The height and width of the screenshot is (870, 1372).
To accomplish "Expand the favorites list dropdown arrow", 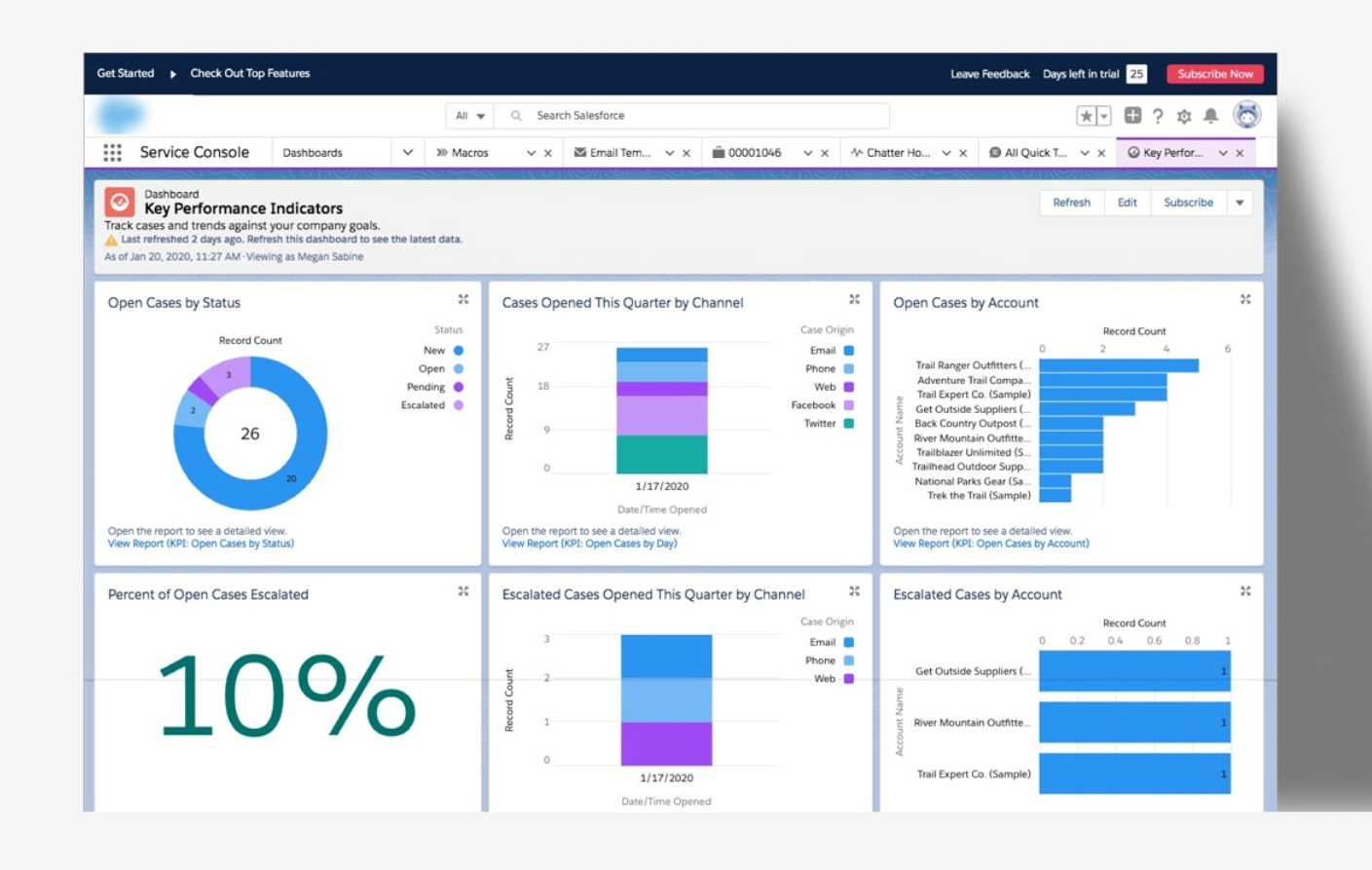I will point(1104,116).
